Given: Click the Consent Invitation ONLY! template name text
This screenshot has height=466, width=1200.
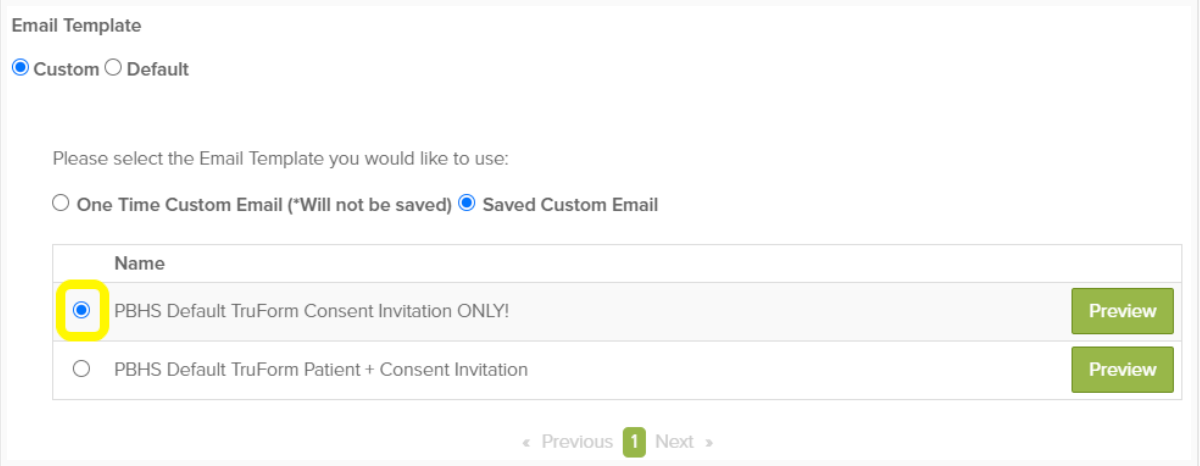Looking at the screenshot, I should [x=312, y=311].
